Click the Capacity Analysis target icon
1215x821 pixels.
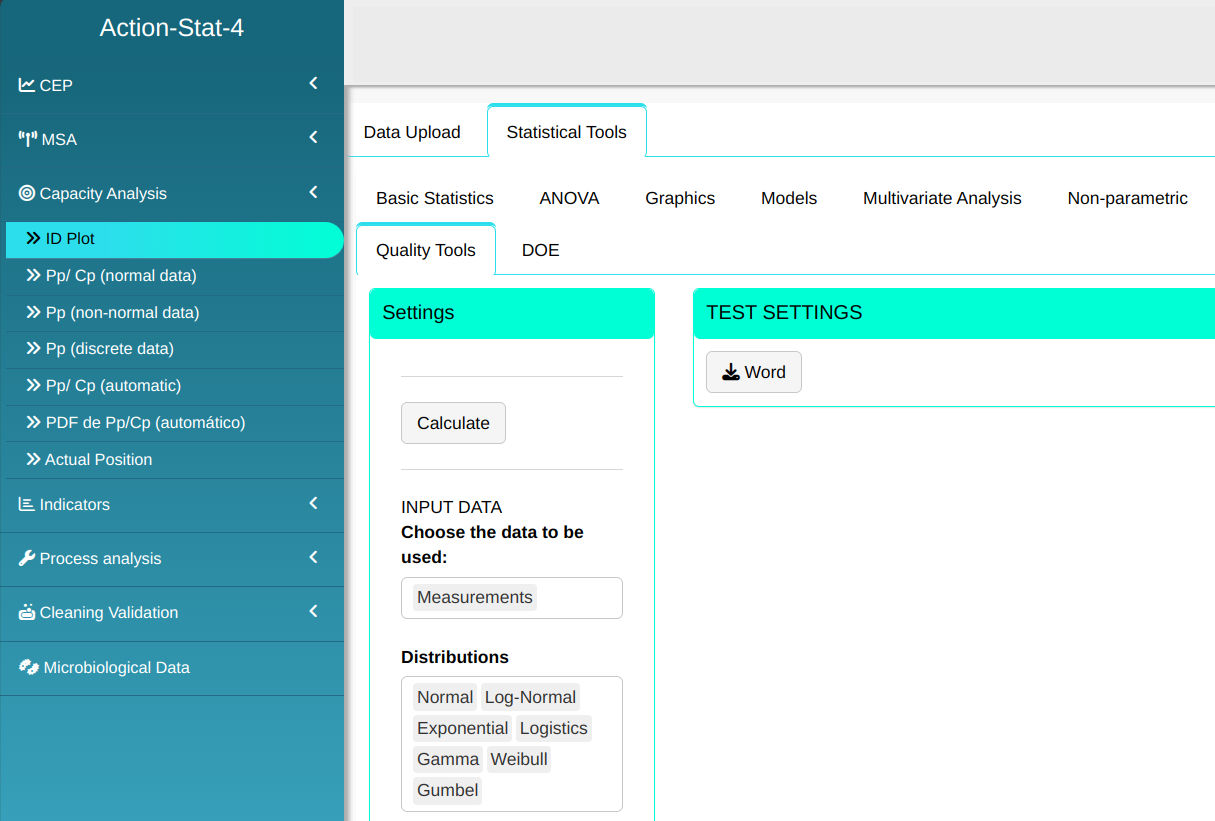click(27, 193)
